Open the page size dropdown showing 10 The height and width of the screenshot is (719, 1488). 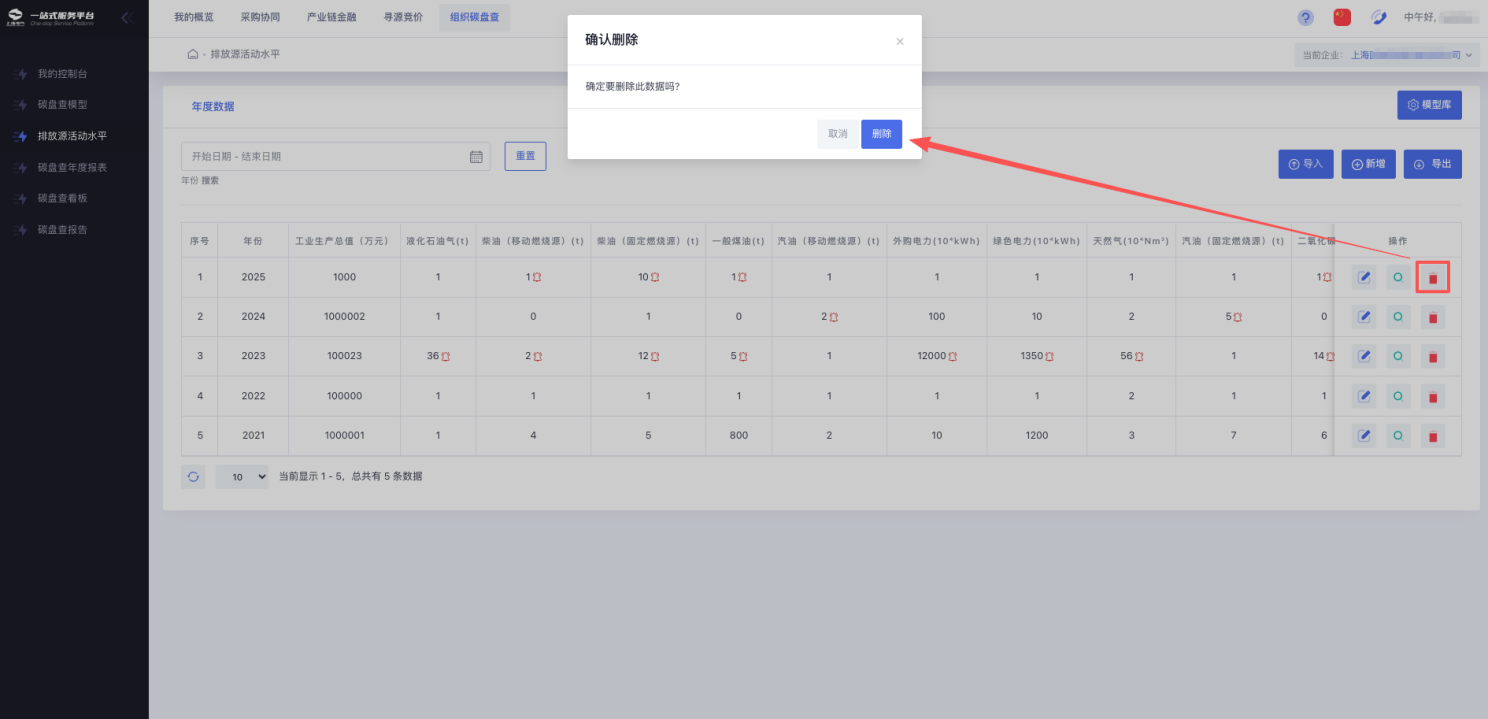point(242,477)
